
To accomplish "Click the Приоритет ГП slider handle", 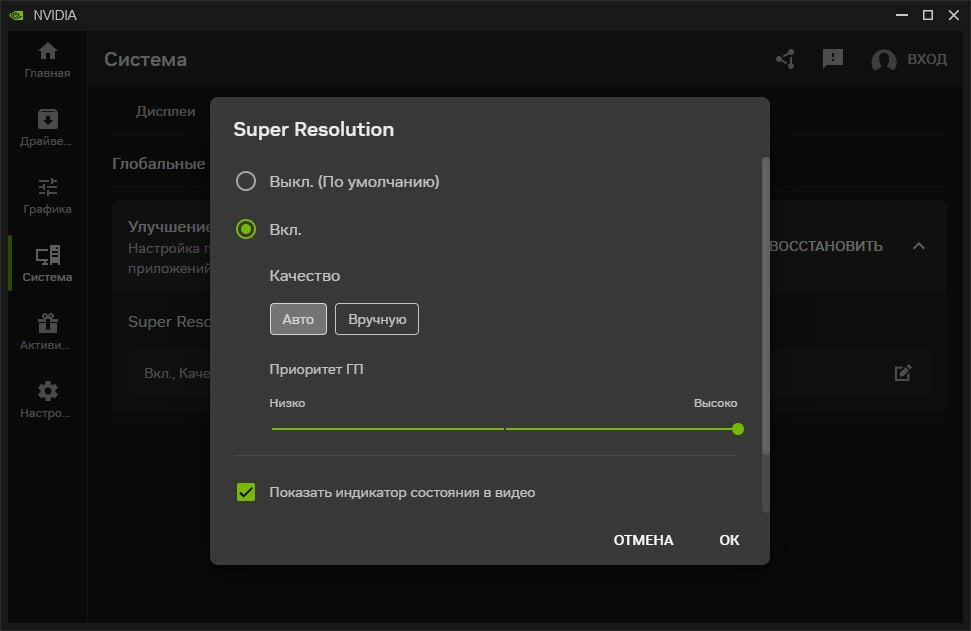I will tap(738, 429).
